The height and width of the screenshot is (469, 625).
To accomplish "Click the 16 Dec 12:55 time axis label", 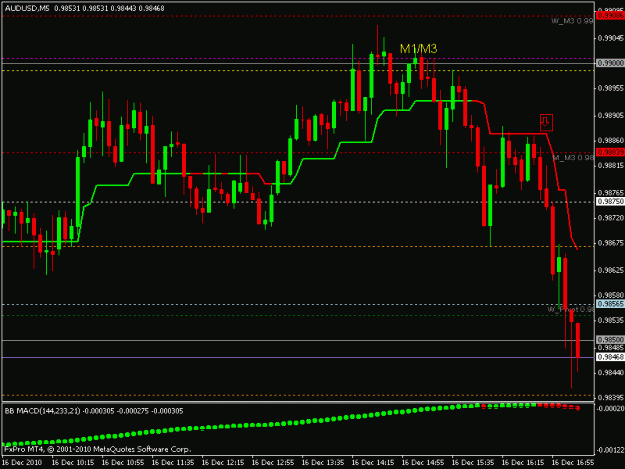I will (273, 463).
